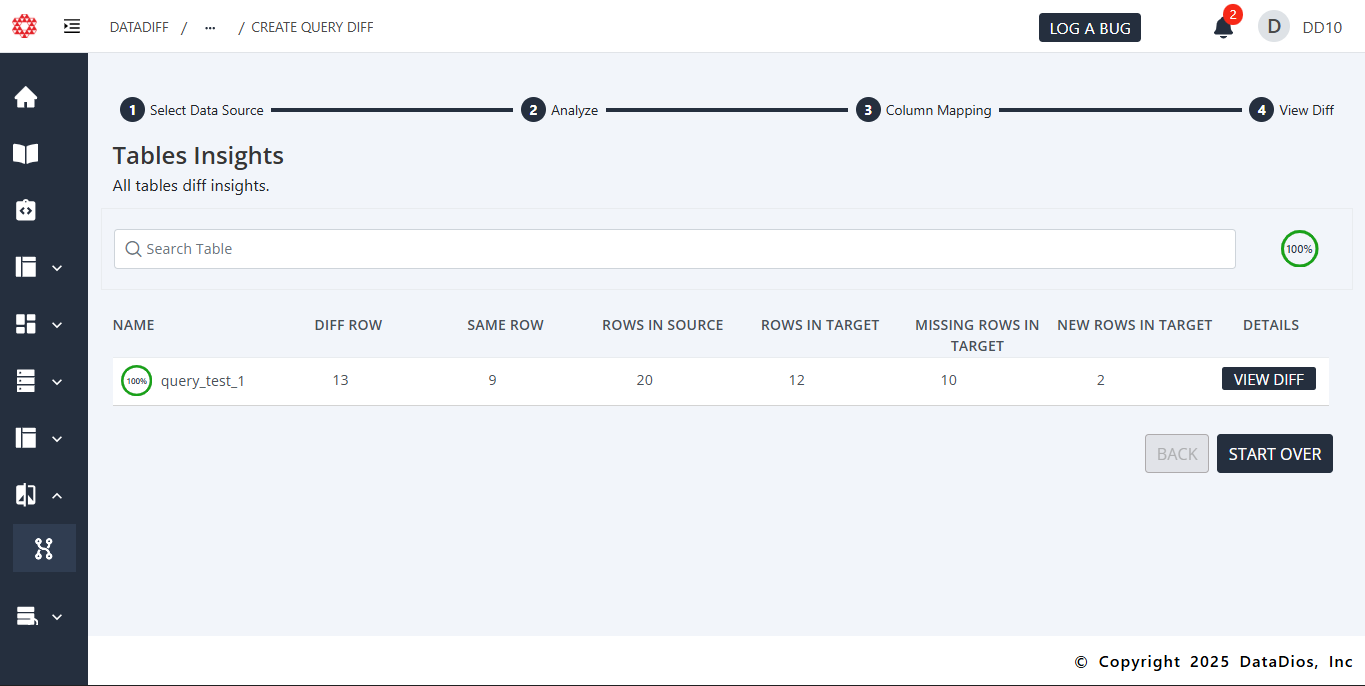Click the active query diff icon in sidebar
This screenshot has width=1365, height=686.
click(44, 548)
